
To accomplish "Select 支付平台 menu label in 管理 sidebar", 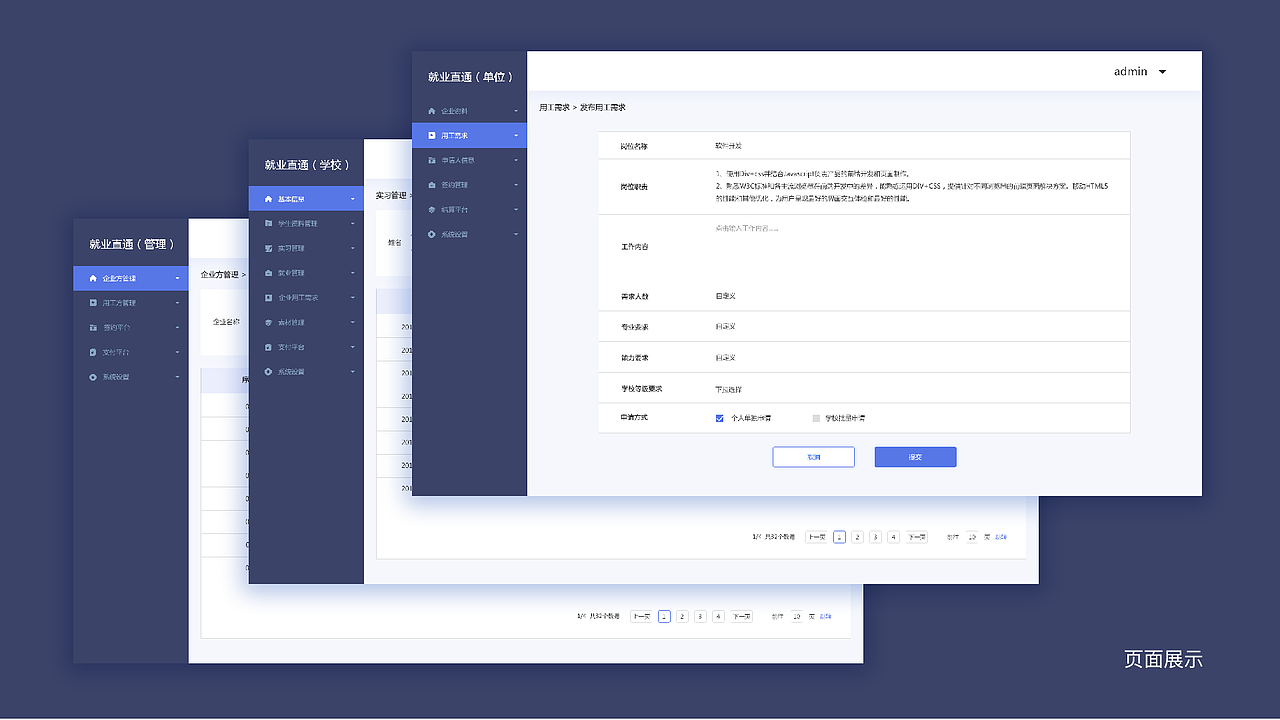I will point(116,352).
